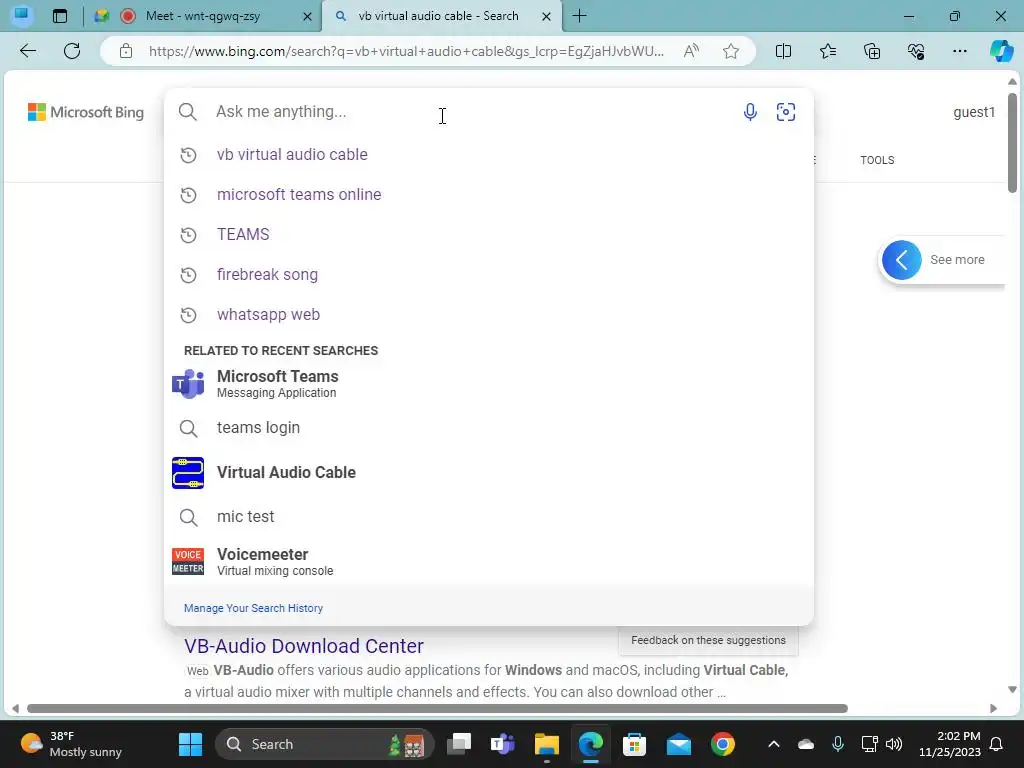This screenshot has width=1024, height=768.
Task: Open a new browser tab
Action: [579, 16]
